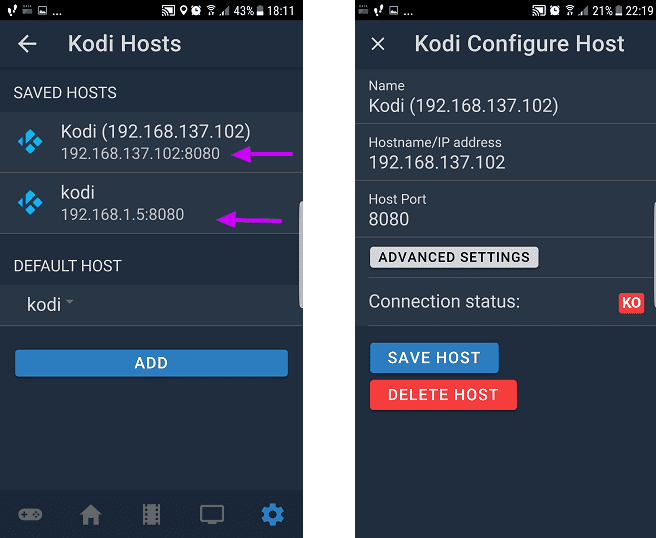Screen dimensions: 656x538
Task: Select saved host kodi 192.168.1.5:8080
Action: 151,203
